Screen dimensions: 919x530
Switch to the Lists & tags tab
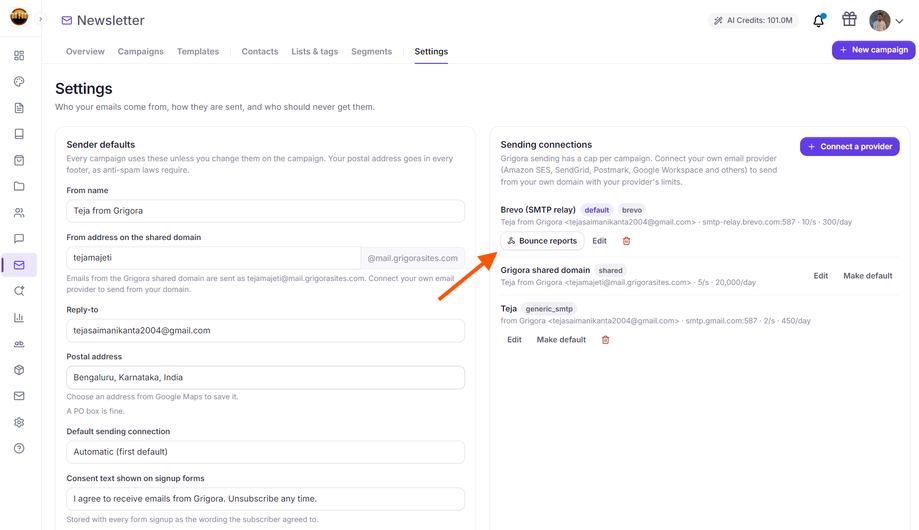click(315, 52)
